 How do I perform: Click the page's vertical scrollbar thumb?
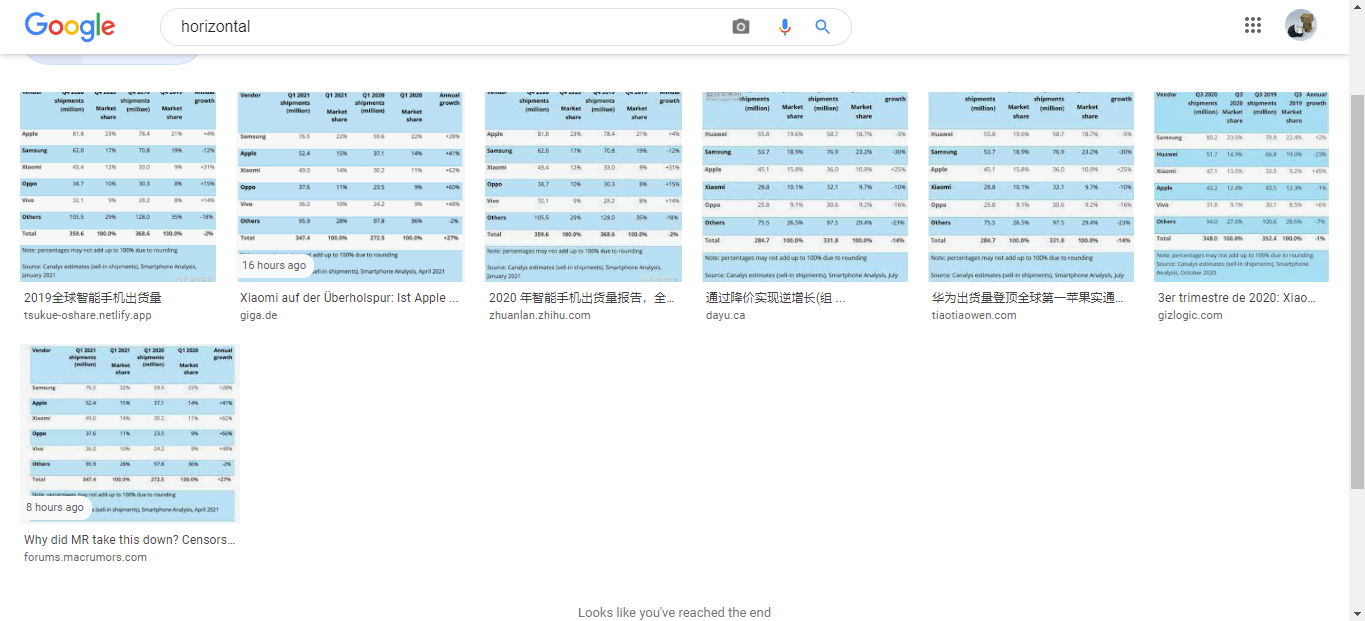tap(1357, 294)
